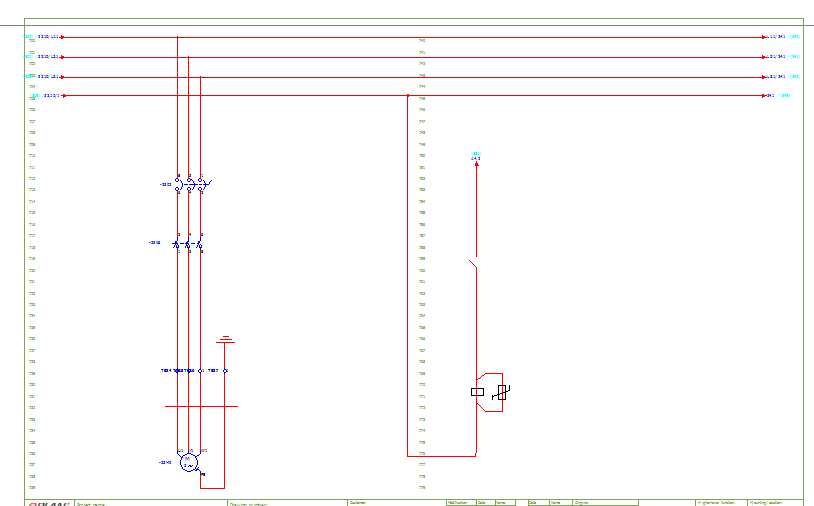The height and width of the screenshot is (506, 814).
Task: Click the left arrow of the second phase line
Action: [x=62, y=57]
